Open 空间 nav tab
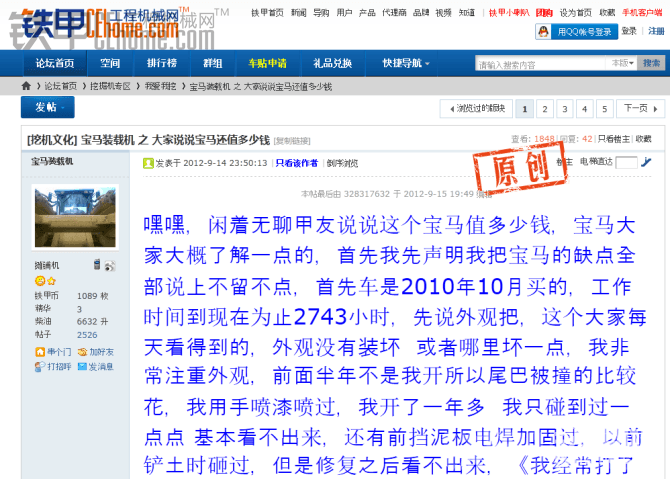This screenshot has height=479, width=670. 110,63
